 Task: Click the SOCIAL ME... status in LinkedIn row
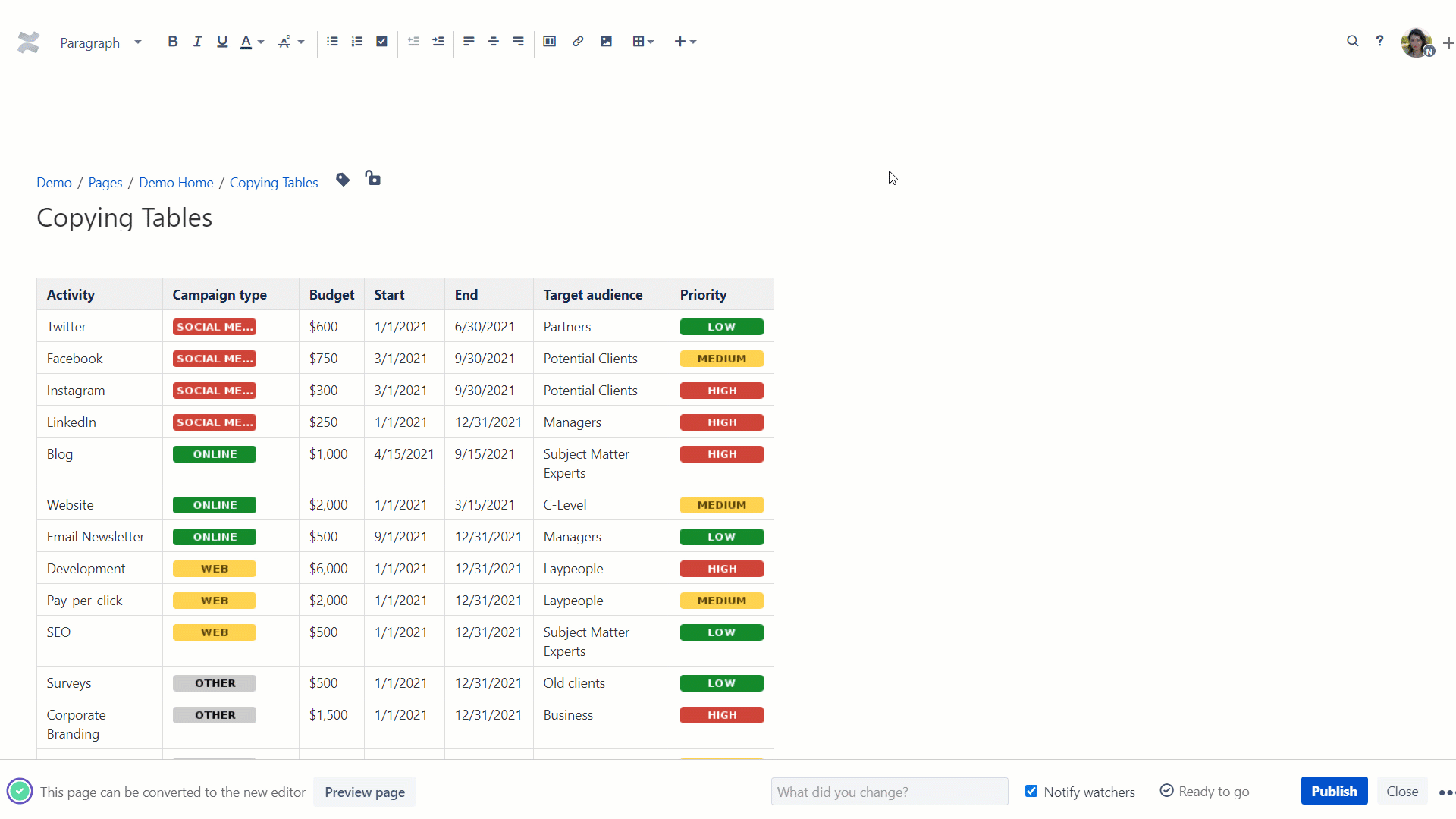(215, 422)
